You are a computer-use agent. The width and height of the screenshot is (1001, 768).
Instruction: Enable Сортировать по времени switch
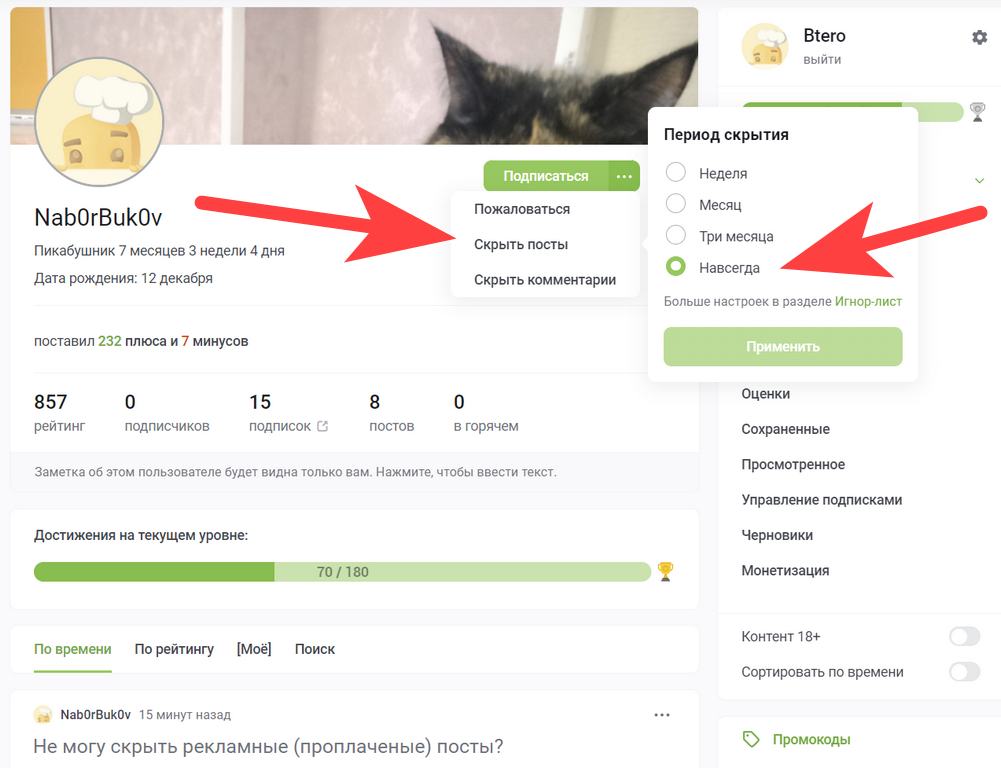[964, 672]
